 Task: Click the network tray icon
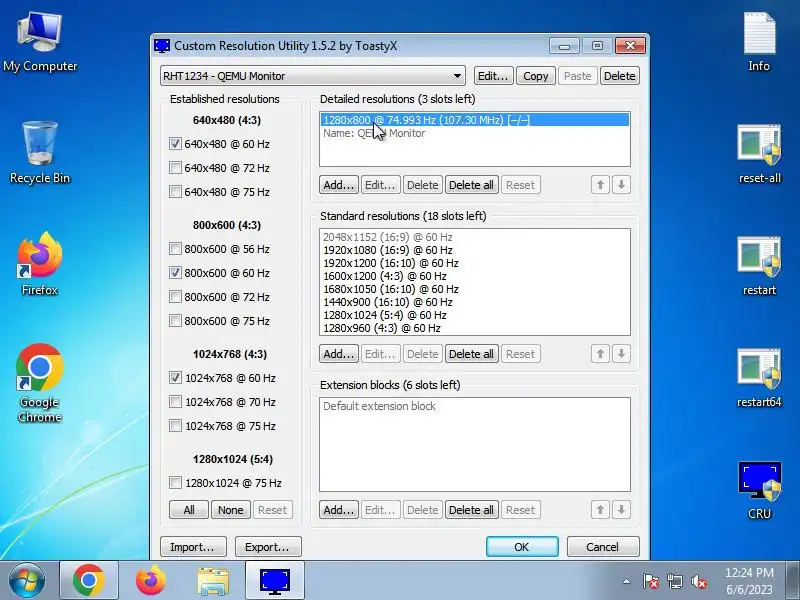tap(674, 581)
